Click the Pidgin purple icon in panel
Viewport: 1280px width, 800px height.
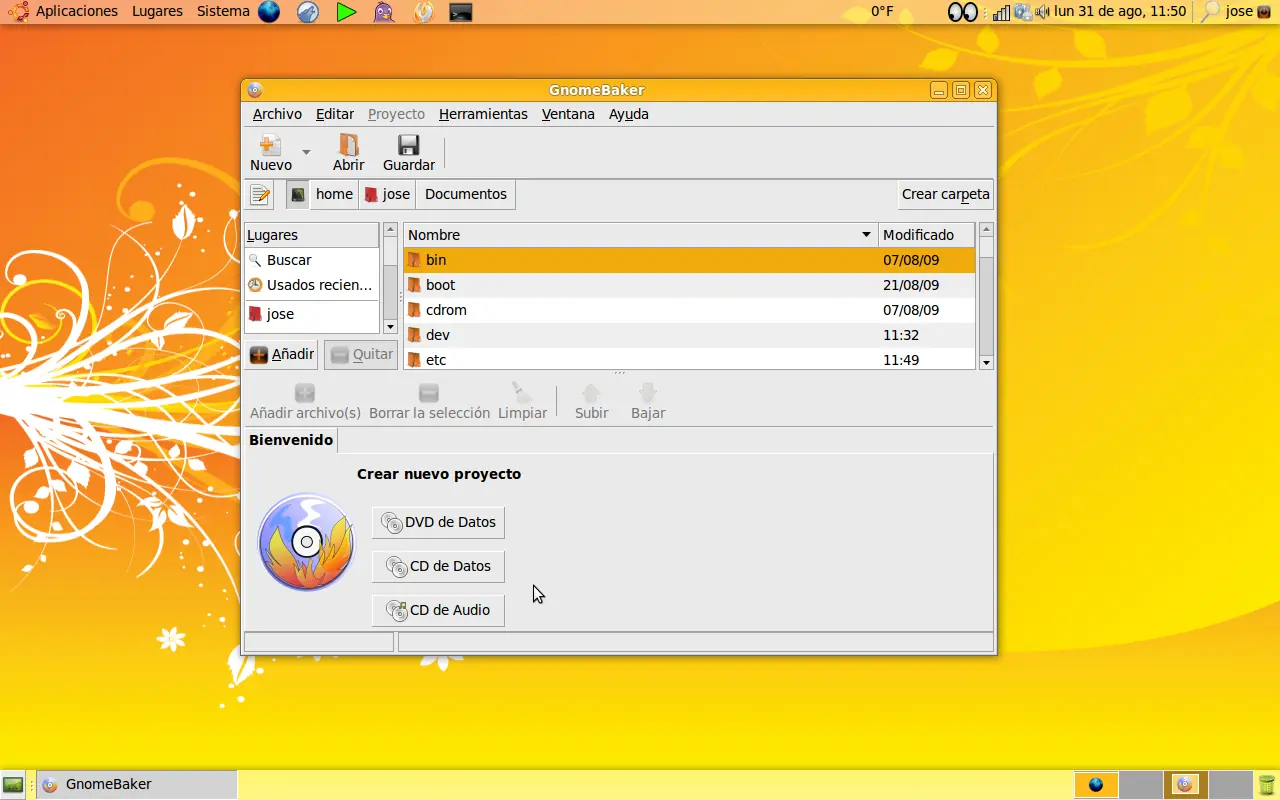pos(384,12)
